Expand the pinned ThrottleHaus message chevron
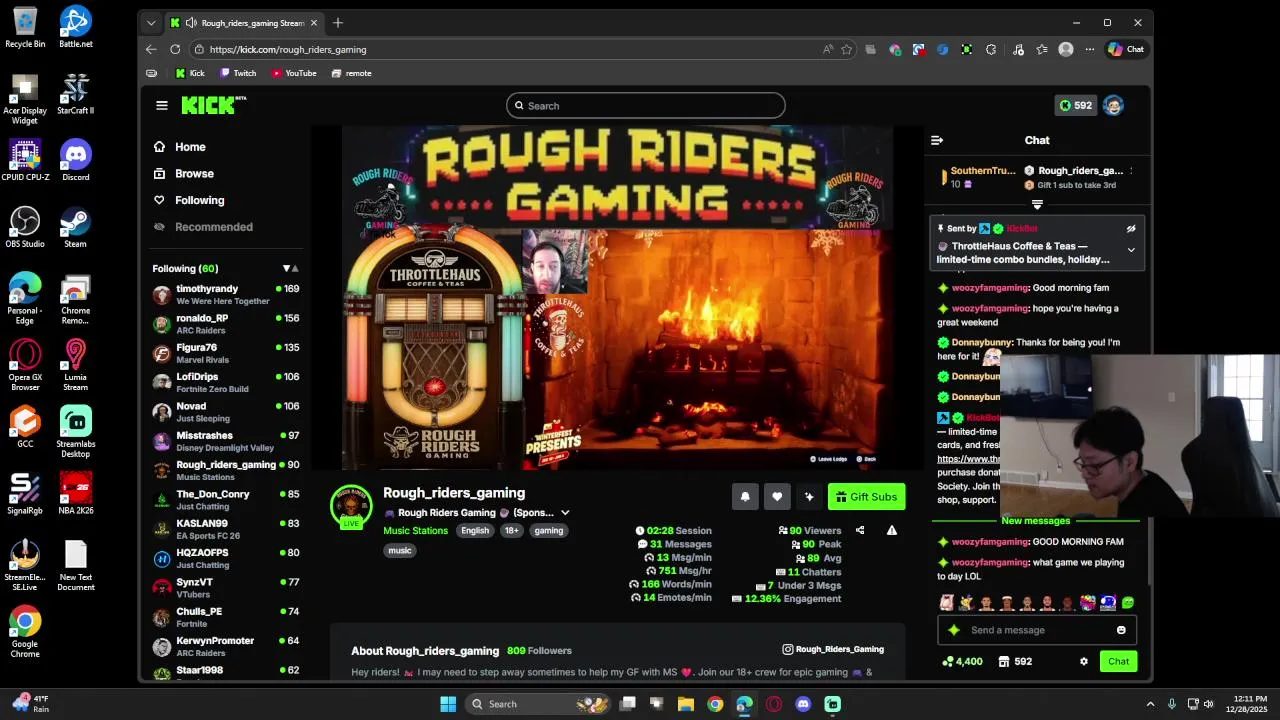The width and height of the screenshot is (1280, 720). click(x=1131, y=250)
